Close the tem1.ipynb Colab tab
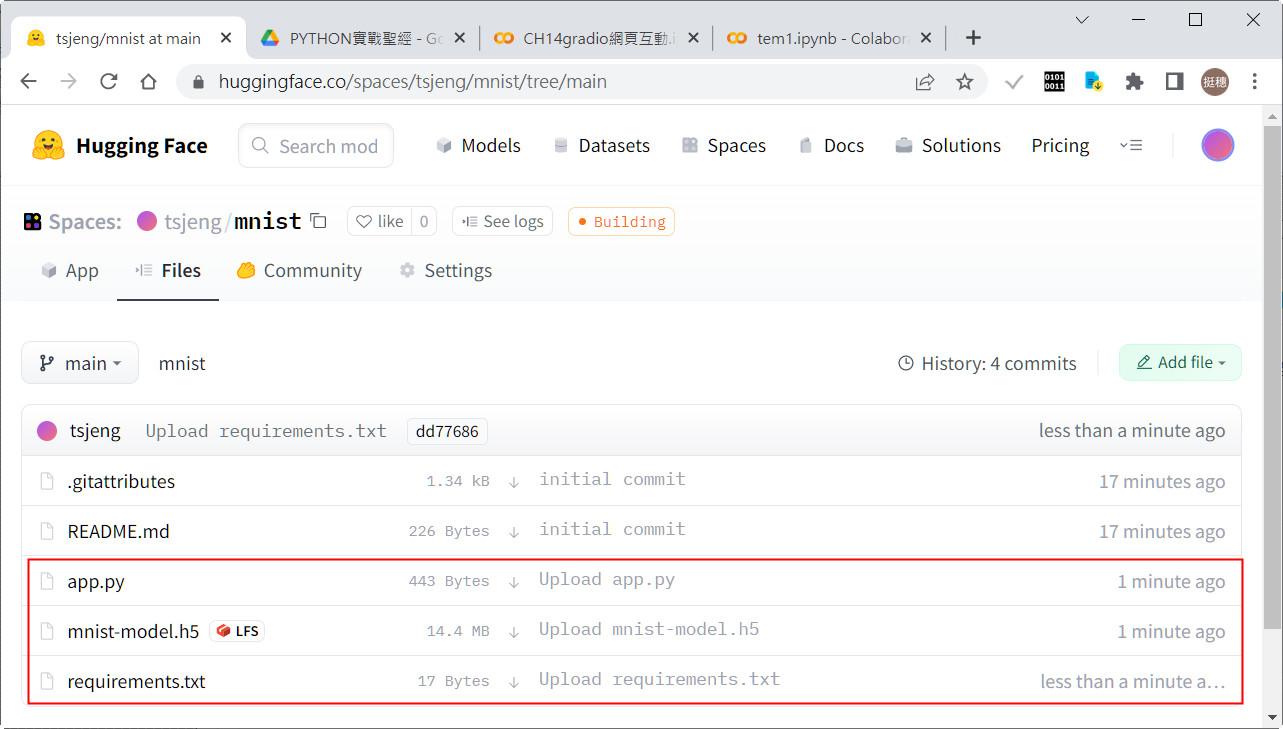This screenshot has width=1283, height=729. [926, 38]
